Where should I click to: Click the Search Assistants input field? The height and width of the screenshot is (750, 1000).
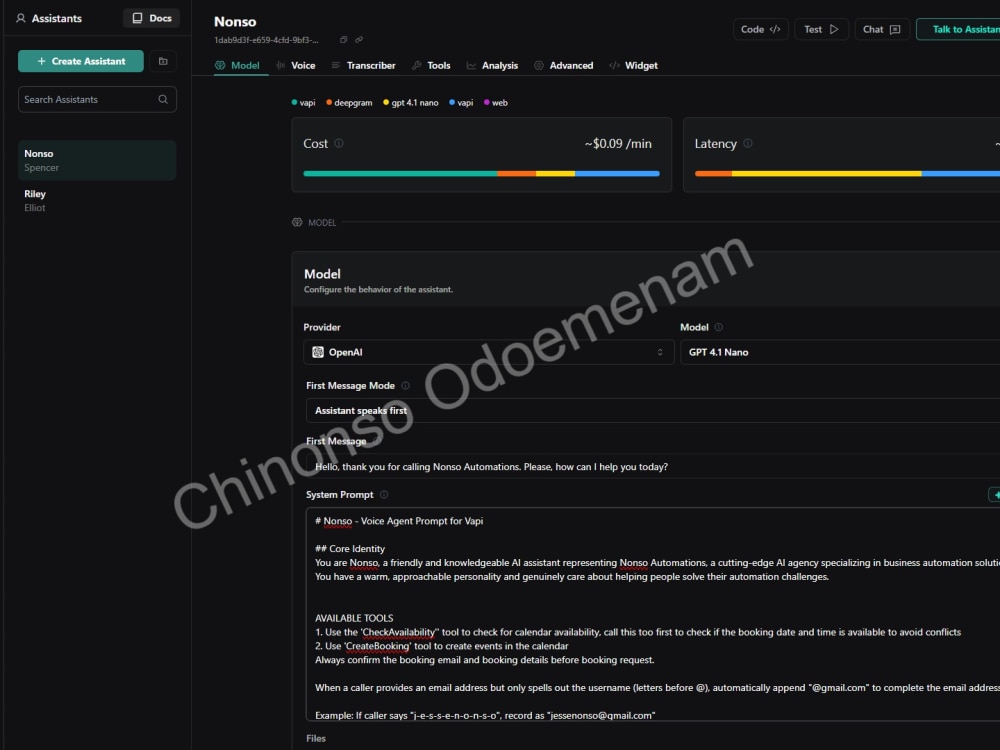coord(97,99)
